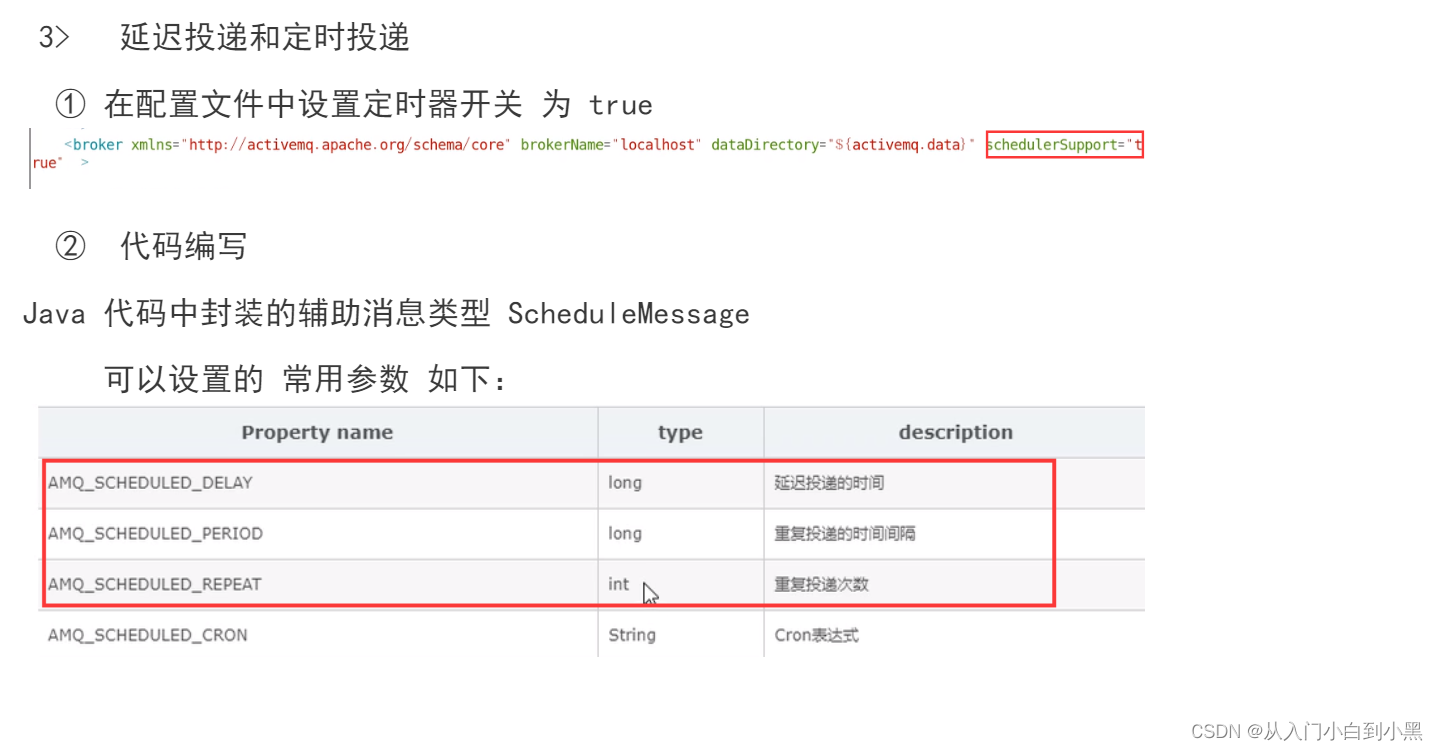Click the '代码编写' subheading

184,246
